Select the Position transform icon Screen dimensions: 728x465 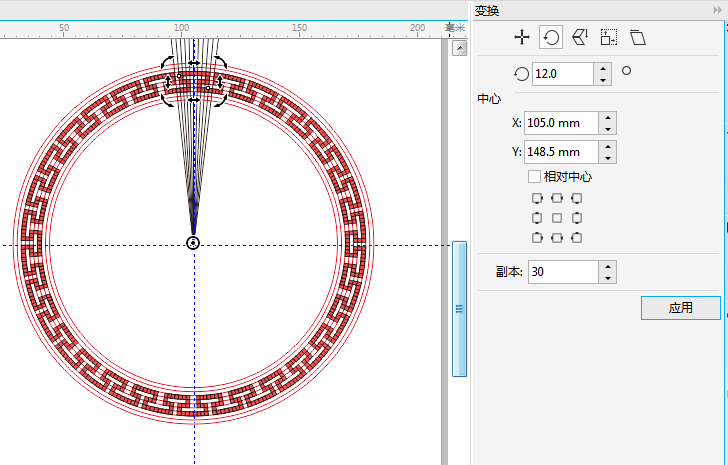(x=521, y=38)
